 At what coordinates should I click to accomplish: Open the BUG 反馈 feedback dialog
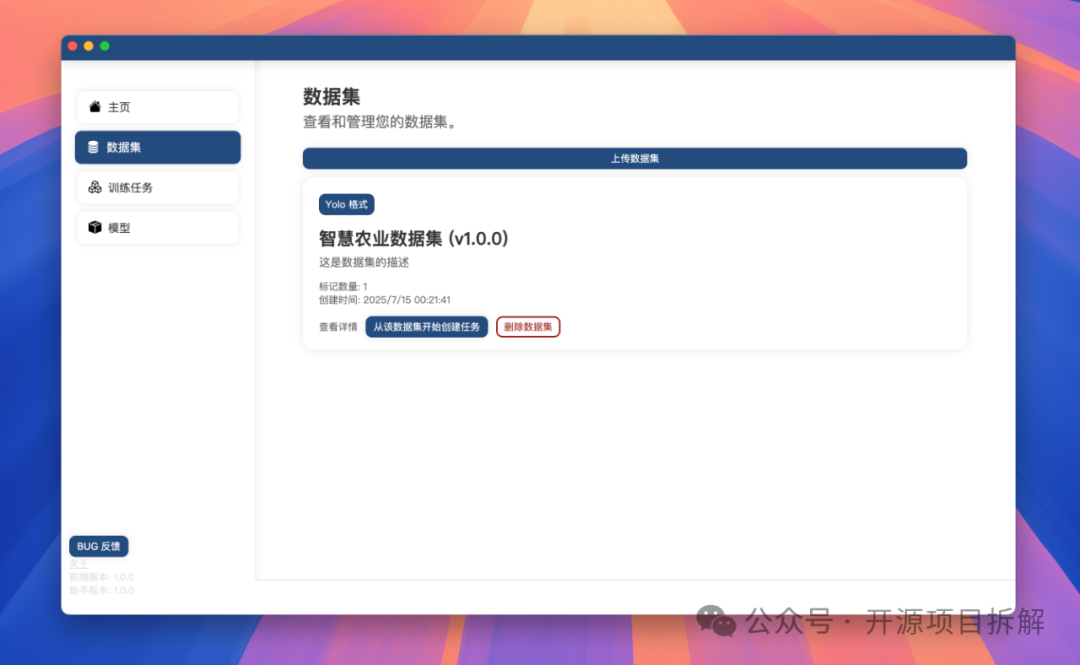click(x=98, y=546)
